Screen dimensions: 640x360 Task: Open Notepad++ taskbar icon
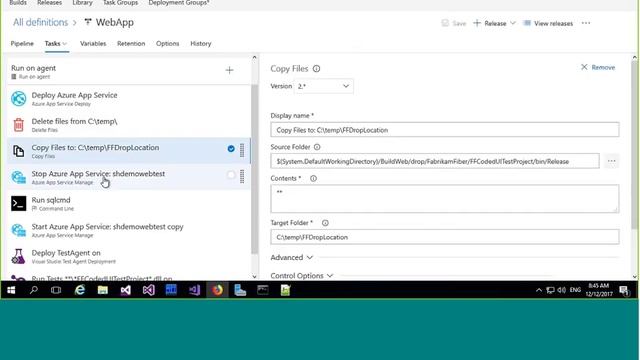[285, 290]
